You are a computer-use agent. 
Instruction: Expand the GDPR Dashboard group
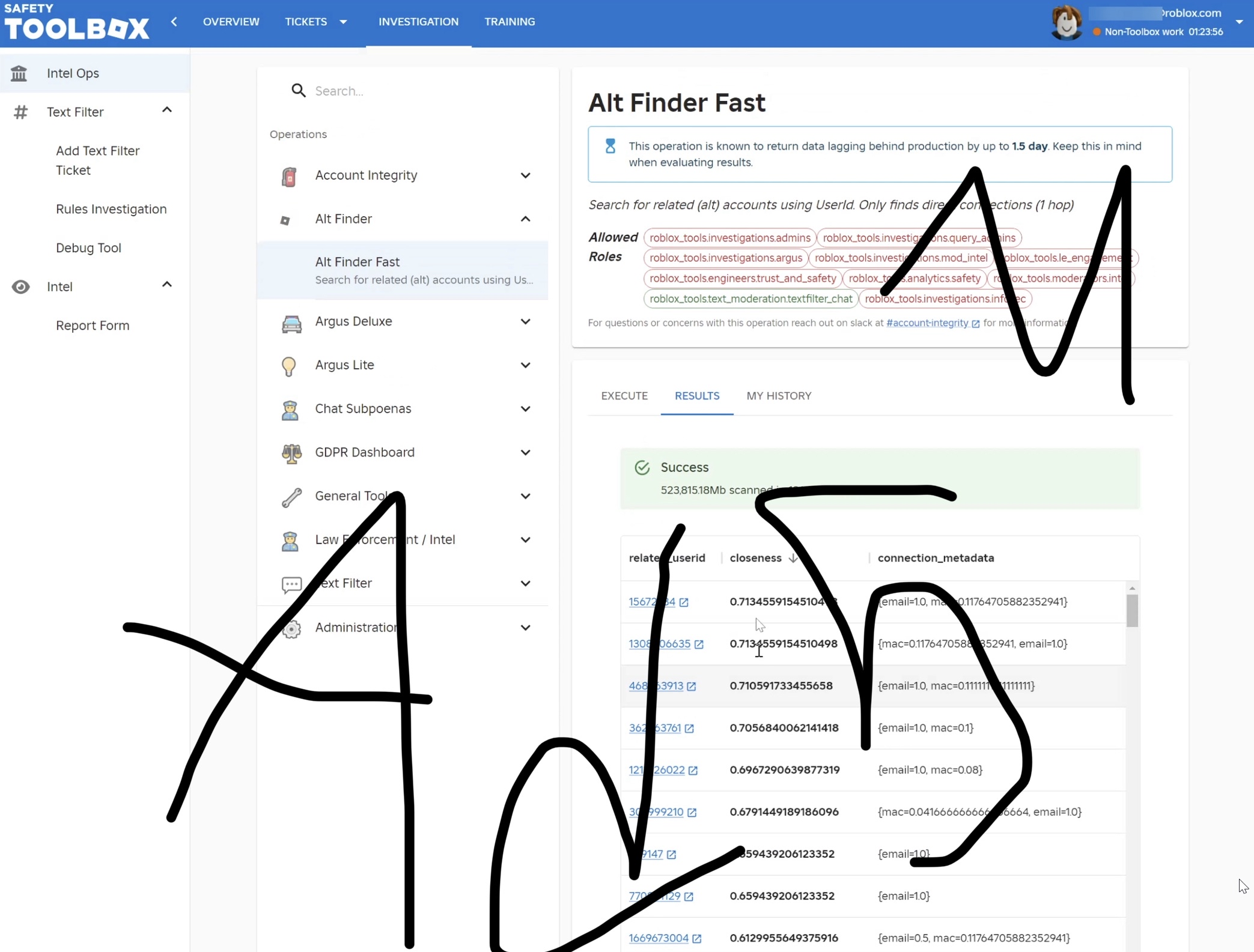click(525, 452)
